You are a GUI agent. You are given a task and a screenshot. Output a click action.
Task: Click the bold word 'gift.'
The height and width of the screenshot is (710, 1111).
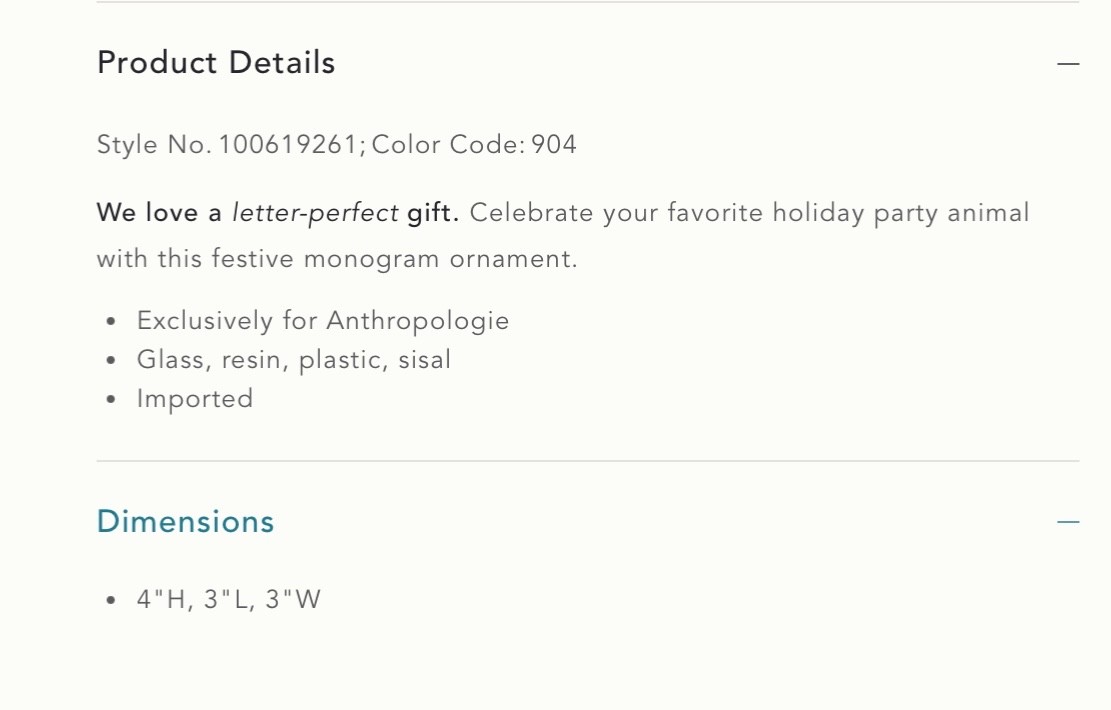433,213
